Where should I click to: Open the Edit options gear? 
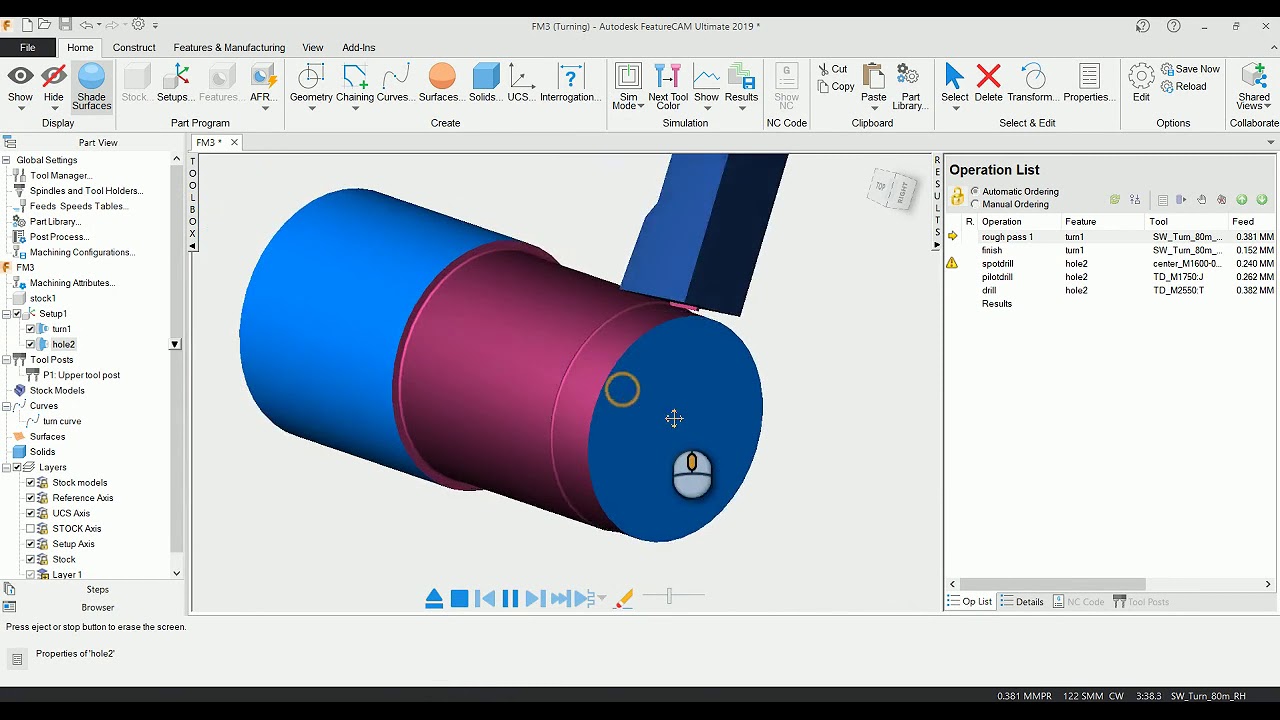pyautogui.click(x=1141, y=84)
